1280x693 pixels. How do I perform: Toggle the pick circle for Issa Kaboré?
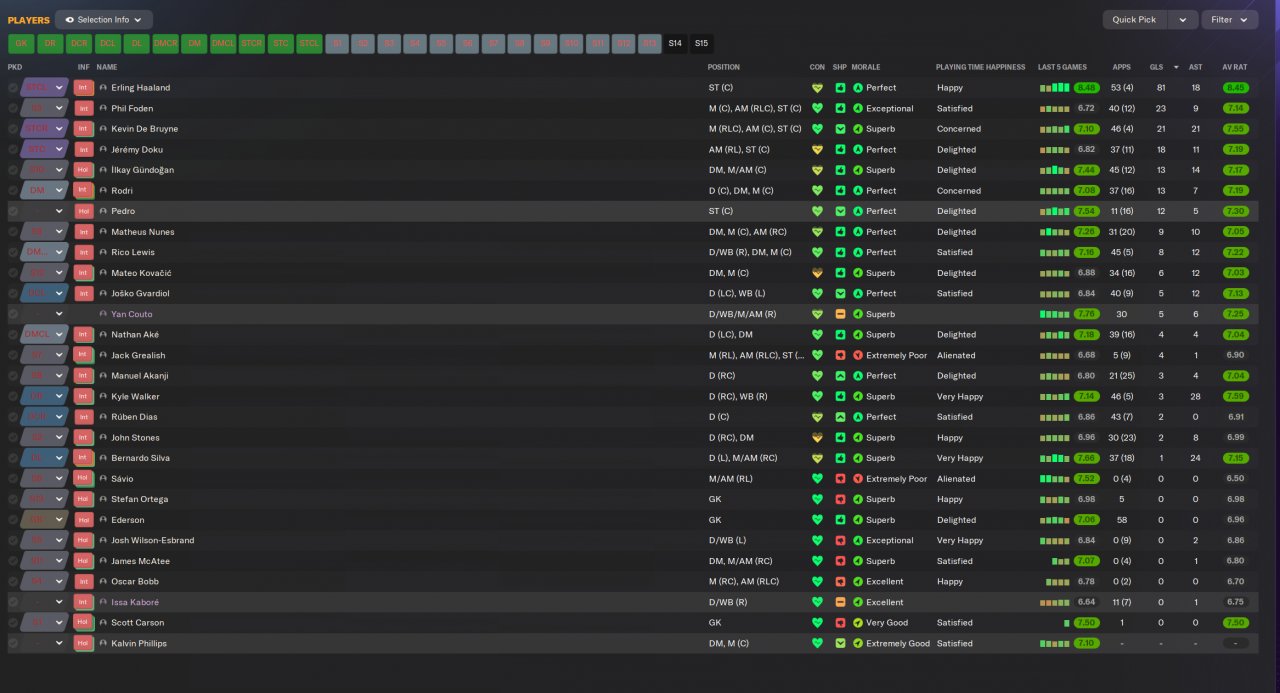[x=13, y=602]
